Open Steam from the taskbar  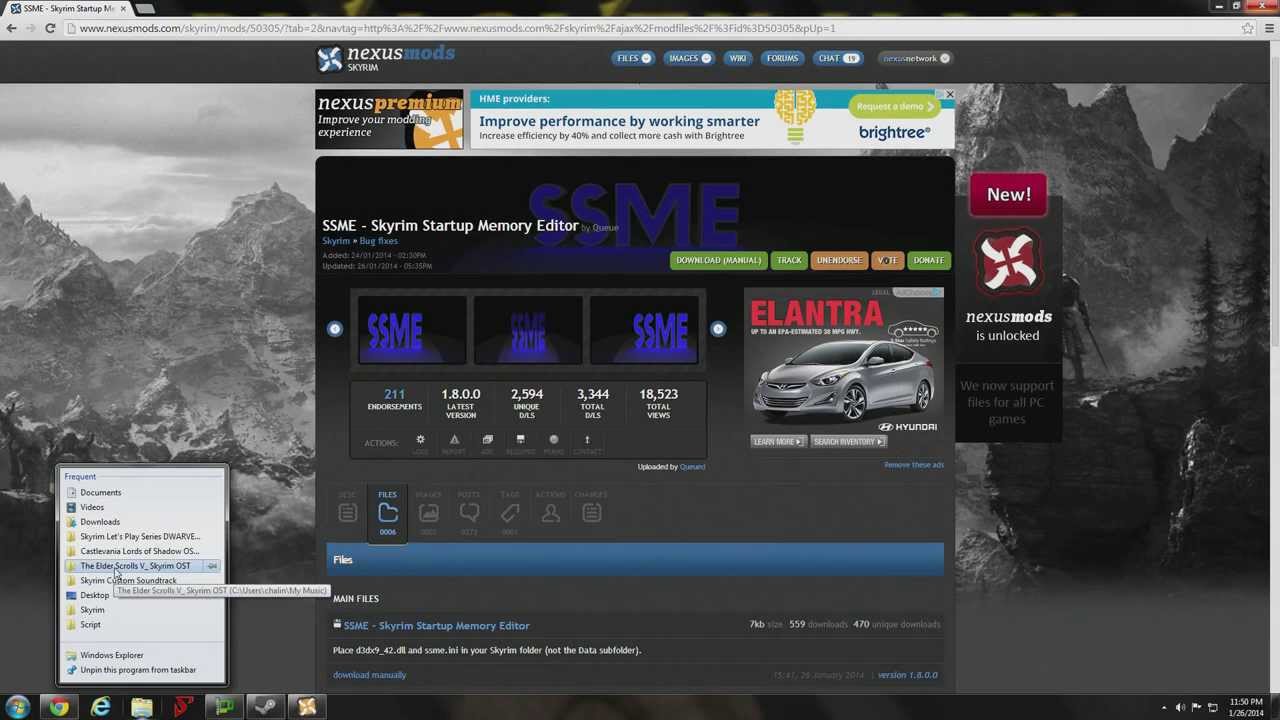click(x=265, y=707)
